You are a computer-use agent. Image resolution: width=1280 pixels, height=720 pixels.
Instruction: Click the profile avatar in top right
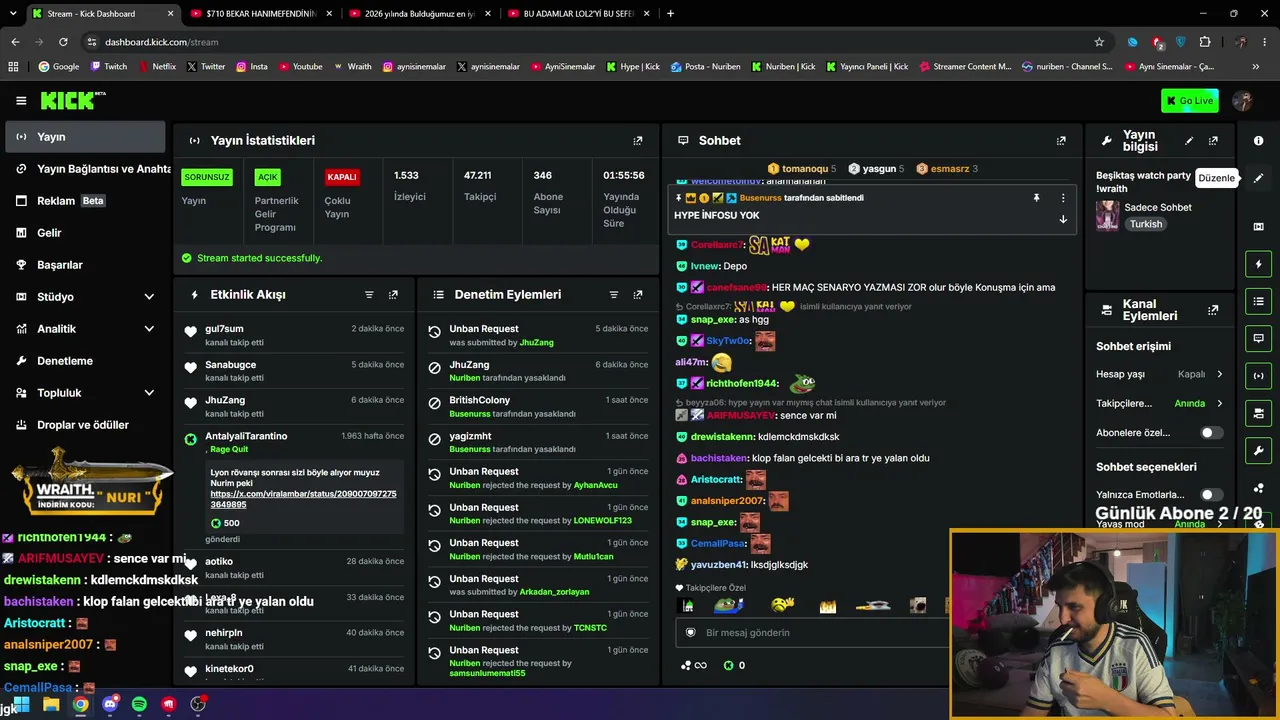coord(1243,101)
